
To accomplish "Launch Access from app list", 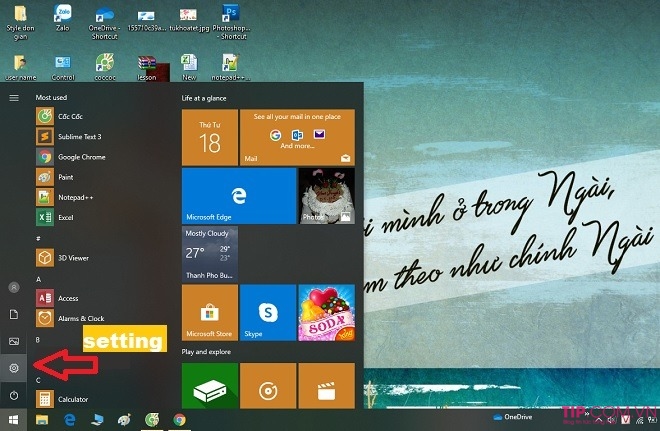I will 102,298.
